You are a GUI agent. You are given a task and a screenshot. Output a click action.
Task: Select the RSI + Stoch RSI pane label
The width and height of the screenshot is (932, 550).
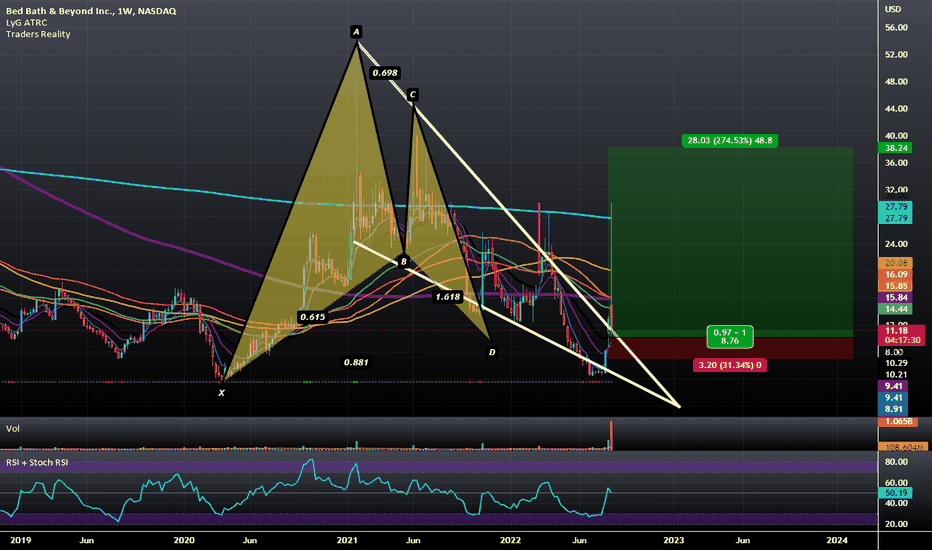(x=37, y=462)
